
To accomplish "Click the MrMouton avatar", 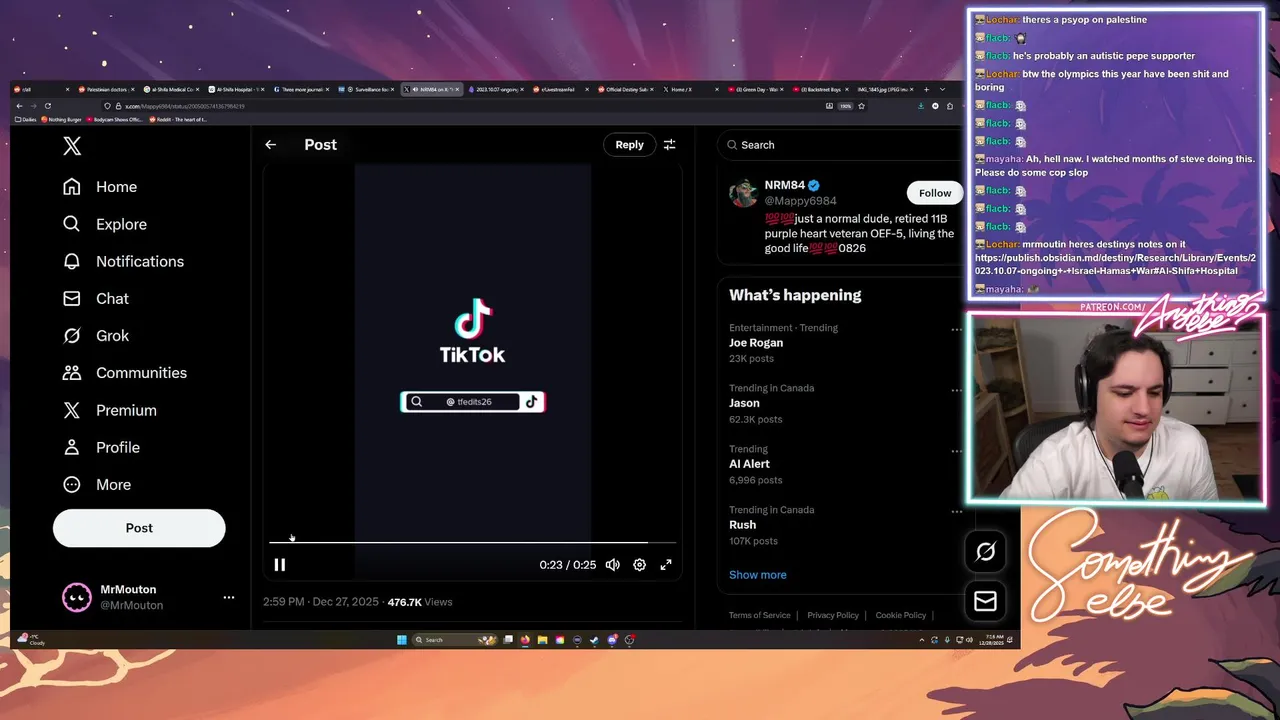I will tap(77, 597).
